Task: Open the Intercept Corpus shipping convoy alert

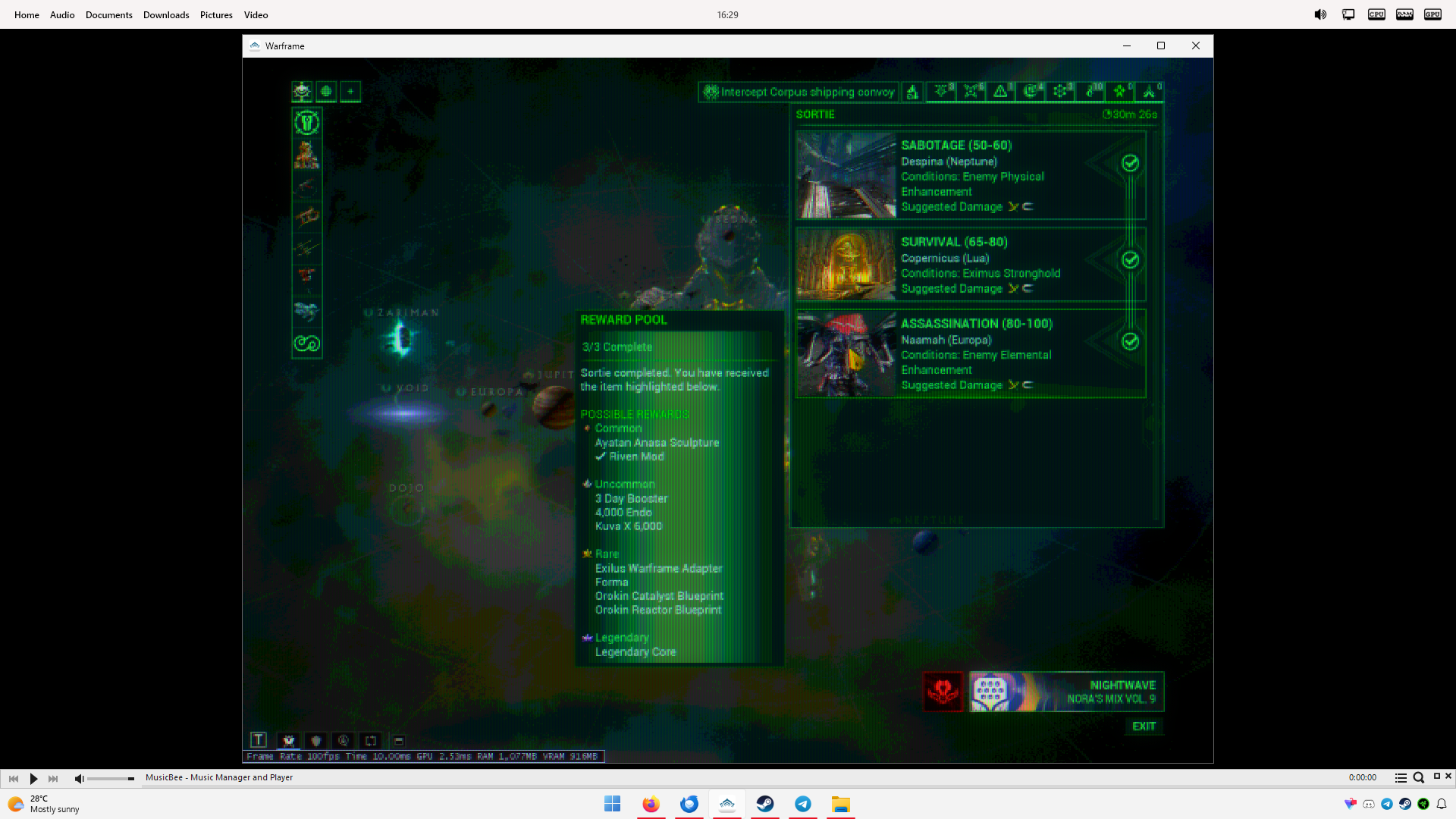Action: (799, 92)
